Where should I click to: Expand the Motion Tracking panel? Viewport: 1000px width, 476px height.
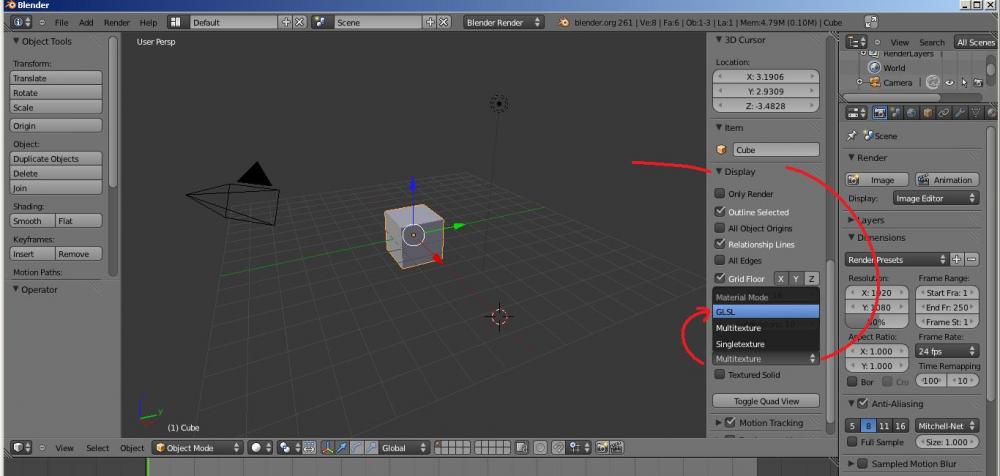click(719, 422)
